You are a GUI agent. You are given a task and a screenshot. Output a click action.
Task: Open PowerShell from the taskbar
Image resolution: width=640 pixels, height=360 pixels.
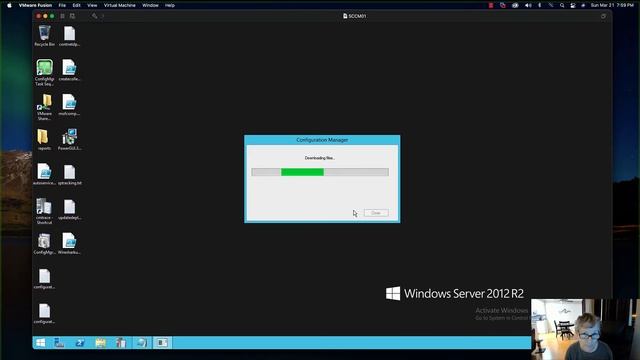pyautogui.click(x=80, y=342)
